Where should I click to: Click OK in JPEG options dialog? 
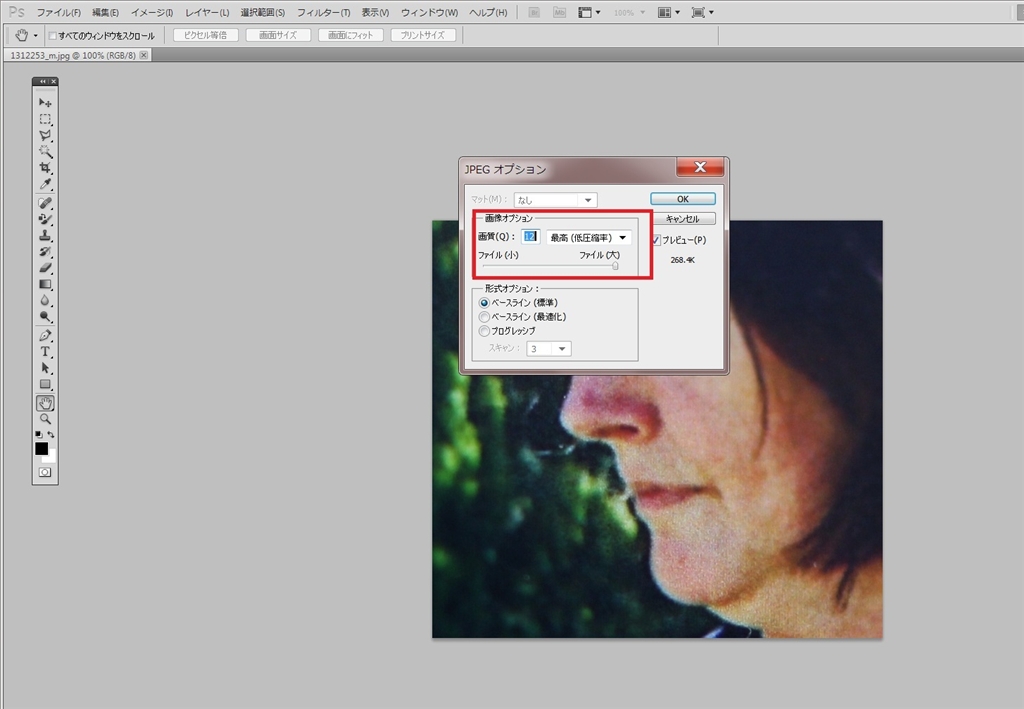click(x=682, y=199)
